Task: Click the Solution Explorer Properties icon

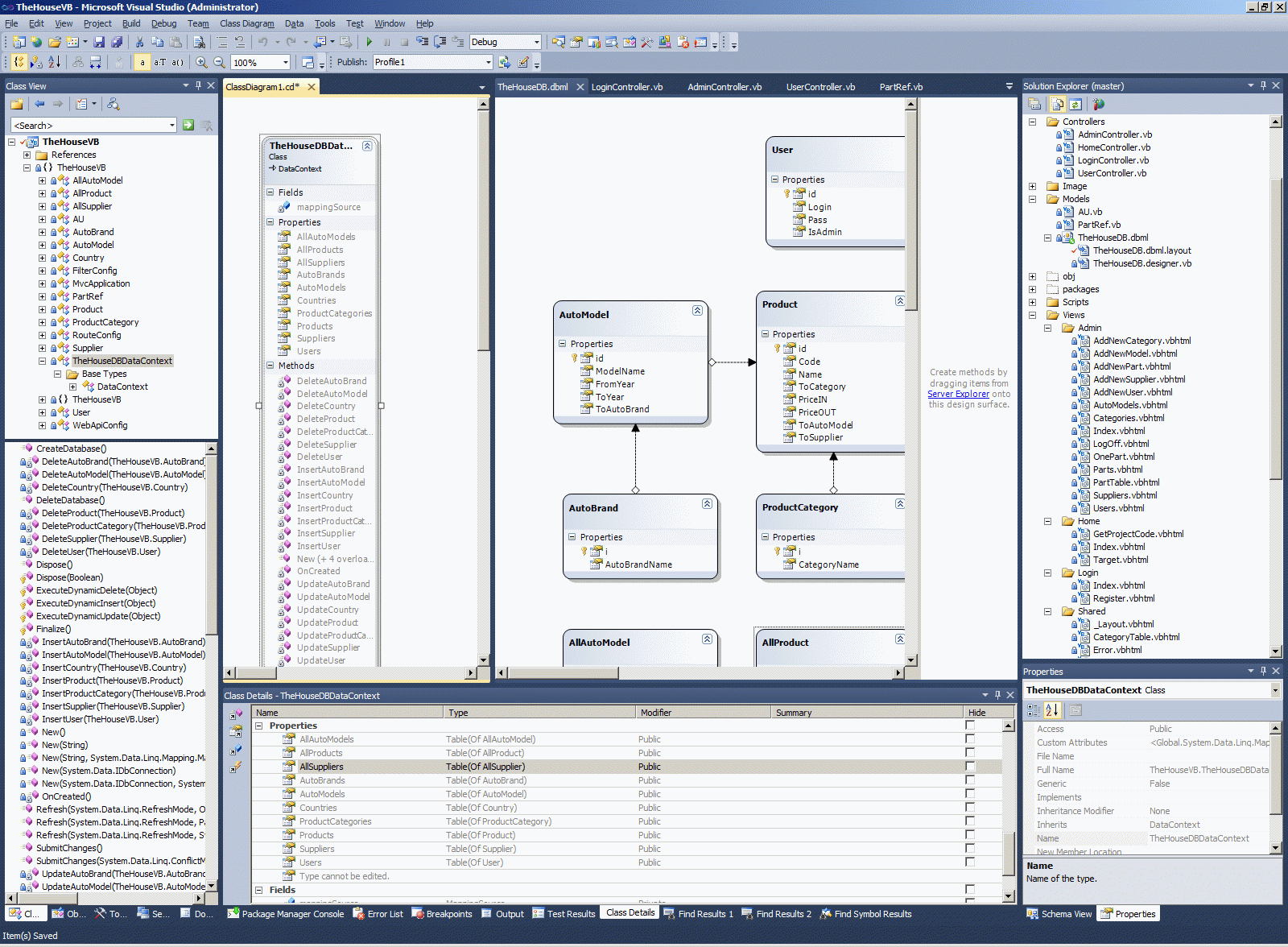Action: [x=1035, y=104]
